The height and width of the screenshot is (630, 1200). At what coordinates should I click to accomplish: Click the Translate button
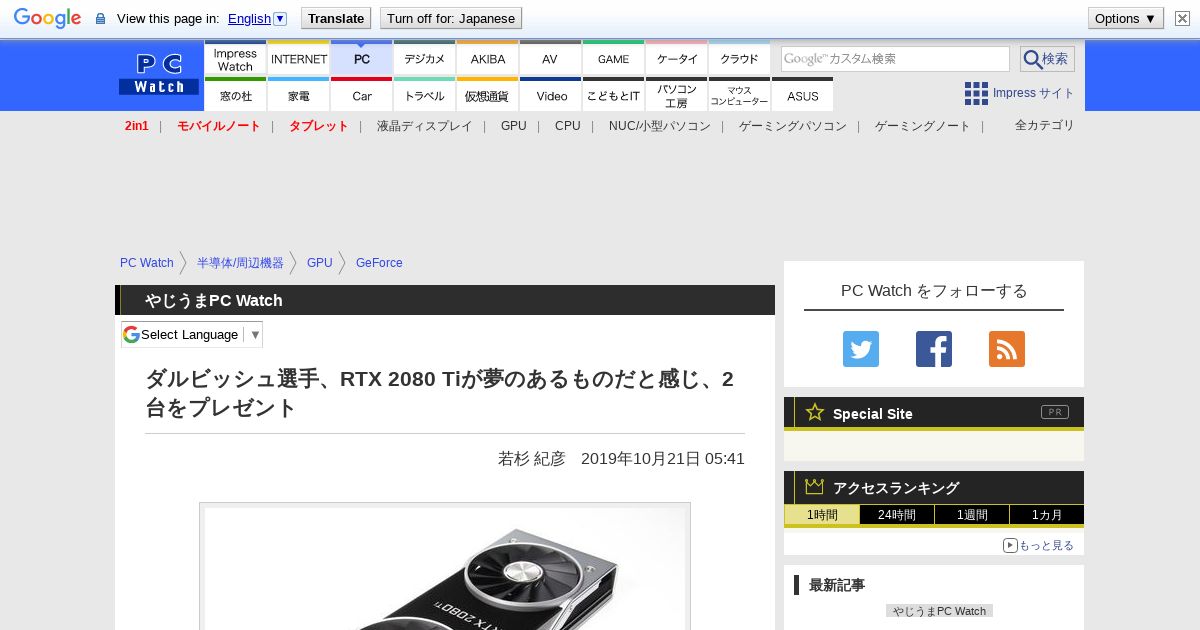point(336,18)
